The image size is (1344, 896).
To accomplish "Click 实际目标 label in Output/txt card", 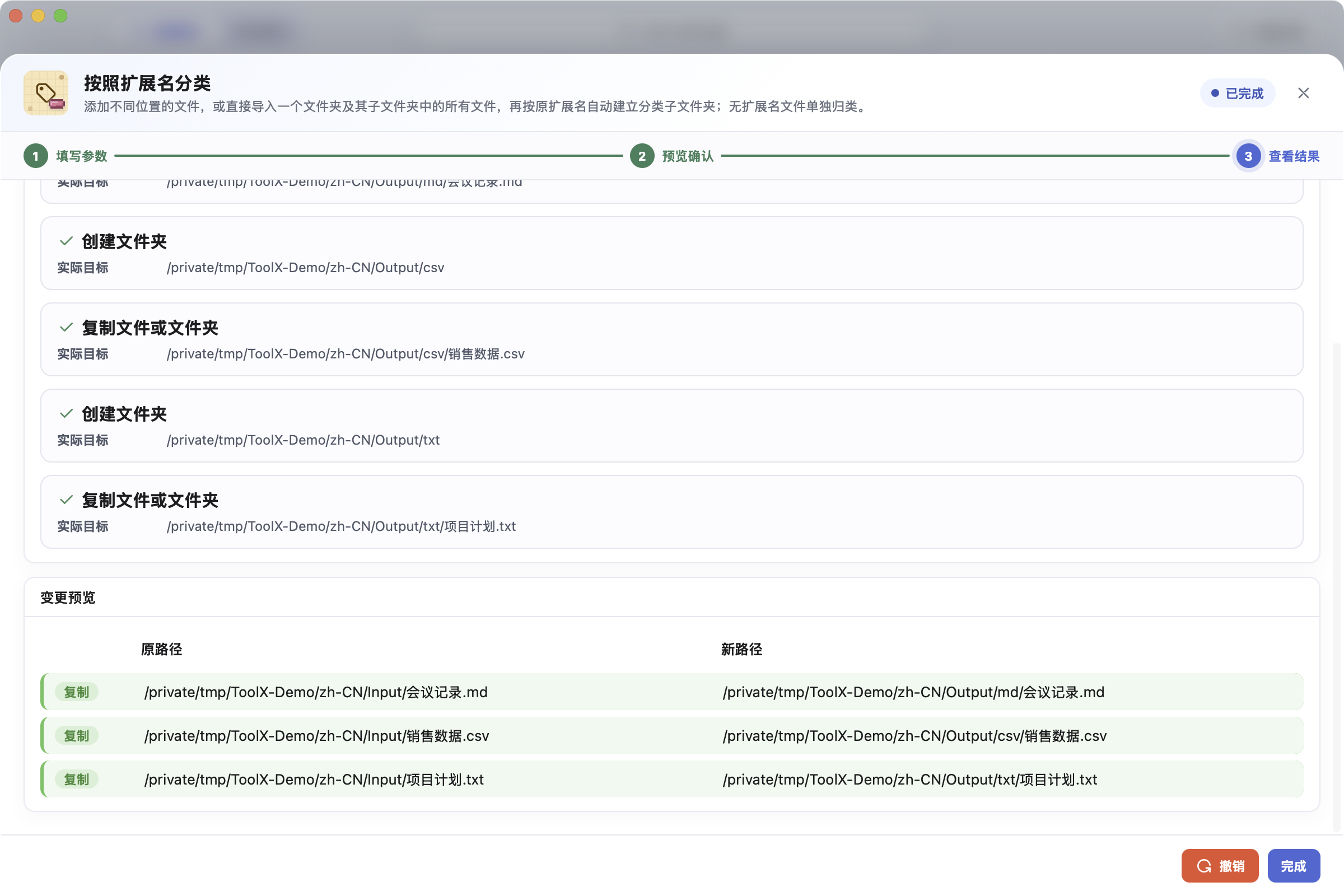I will [x=82, y=440].
